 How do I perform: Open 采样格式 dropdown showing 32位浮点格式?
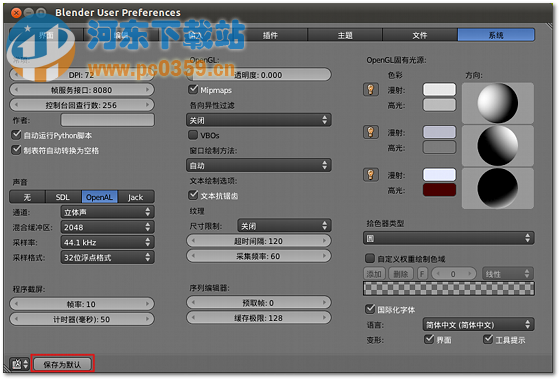(108, 257)
